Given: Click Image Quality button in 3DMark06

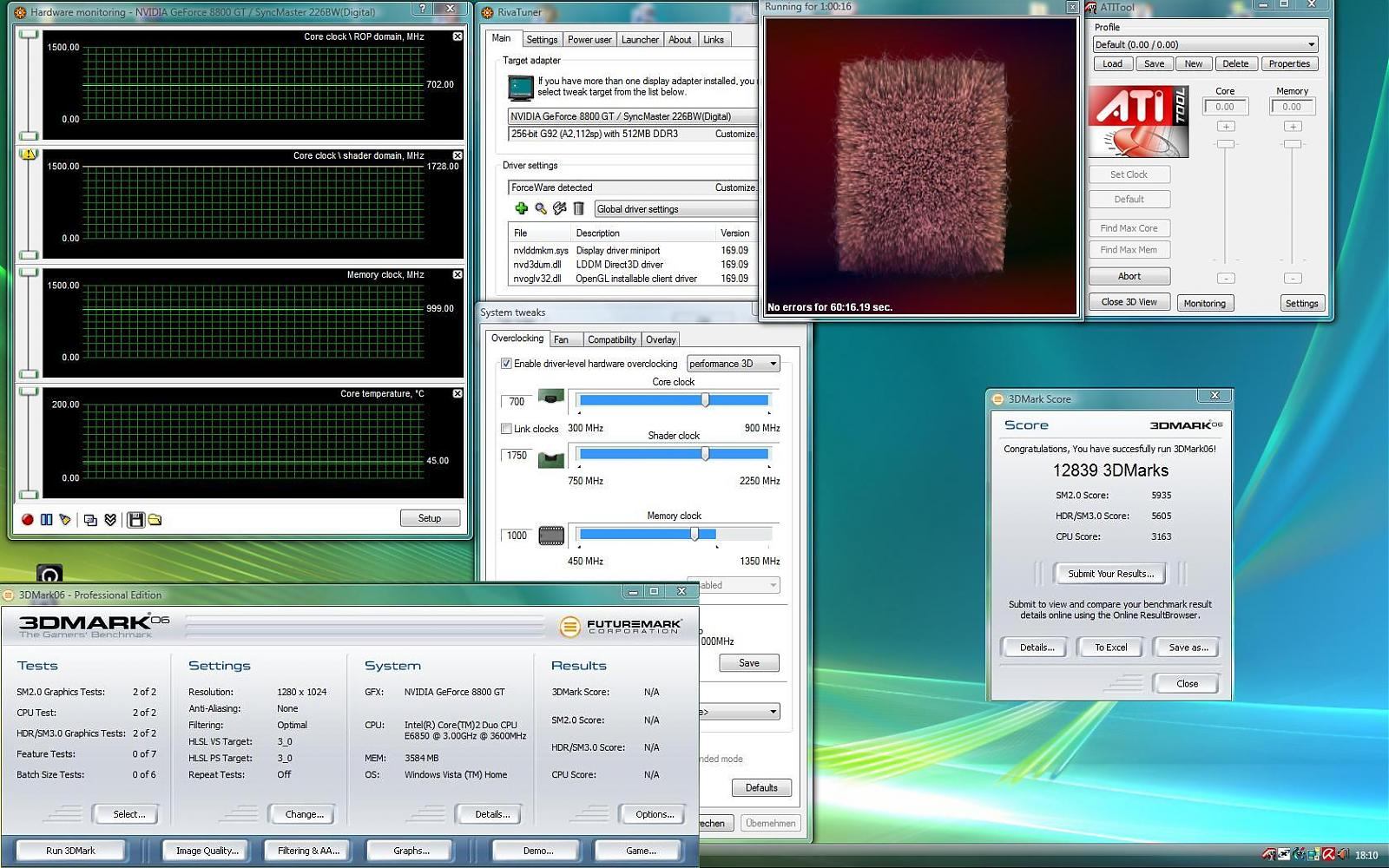Looking at the screenshot, I should coord(207,851).
